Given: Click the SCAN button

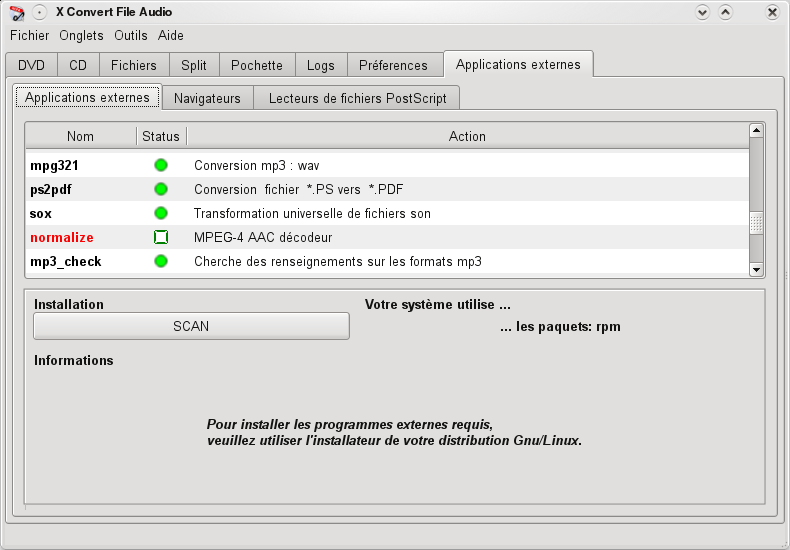Looking at the screenshot, I should pos(191,326).
